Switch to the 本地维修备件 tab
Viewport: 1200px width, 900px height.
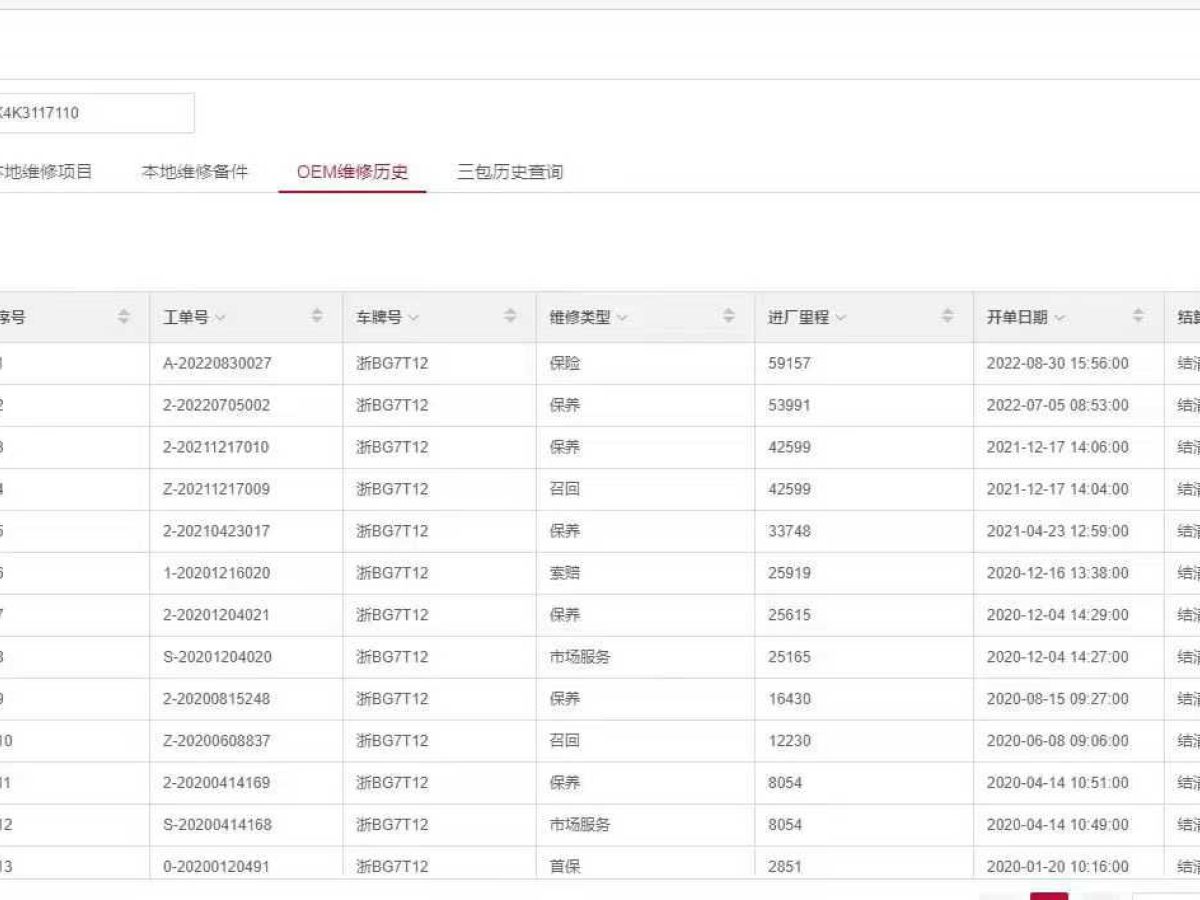[x=195, y=172]
